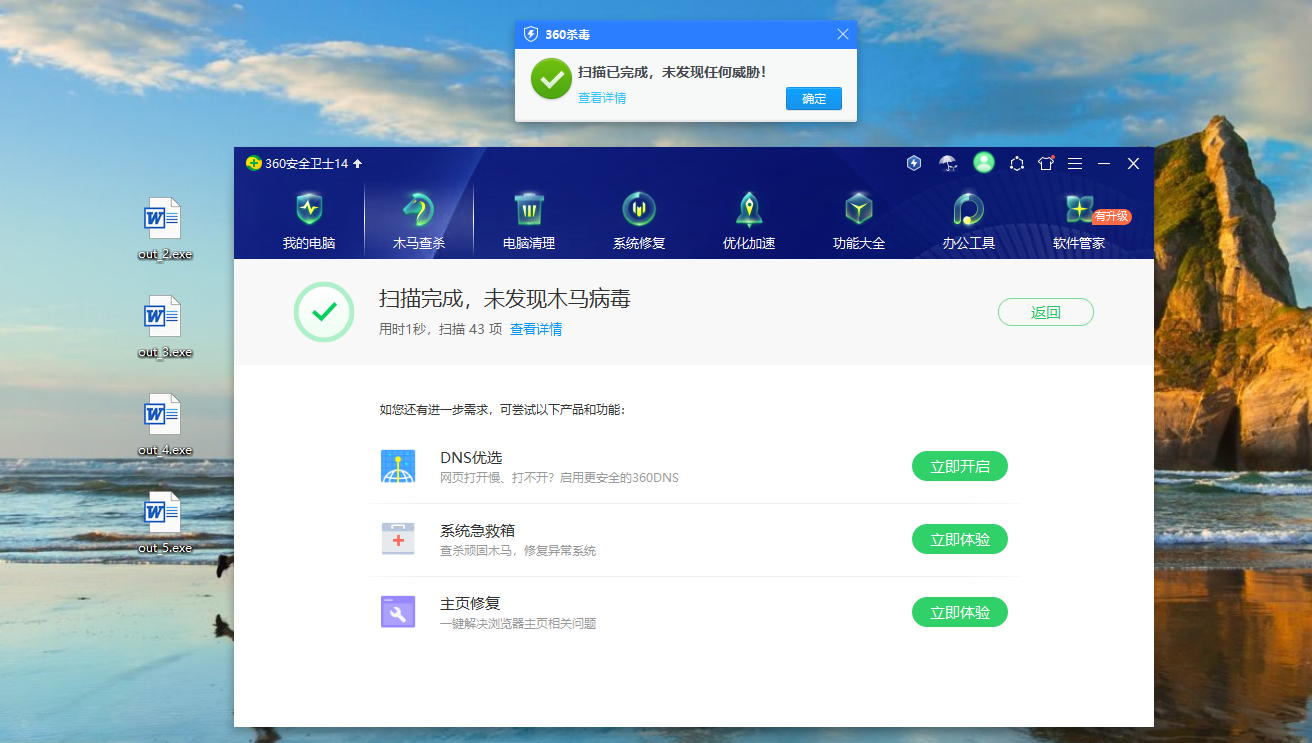
Task: Click the lightning shield icon in title bar
Action: [913, 163]
